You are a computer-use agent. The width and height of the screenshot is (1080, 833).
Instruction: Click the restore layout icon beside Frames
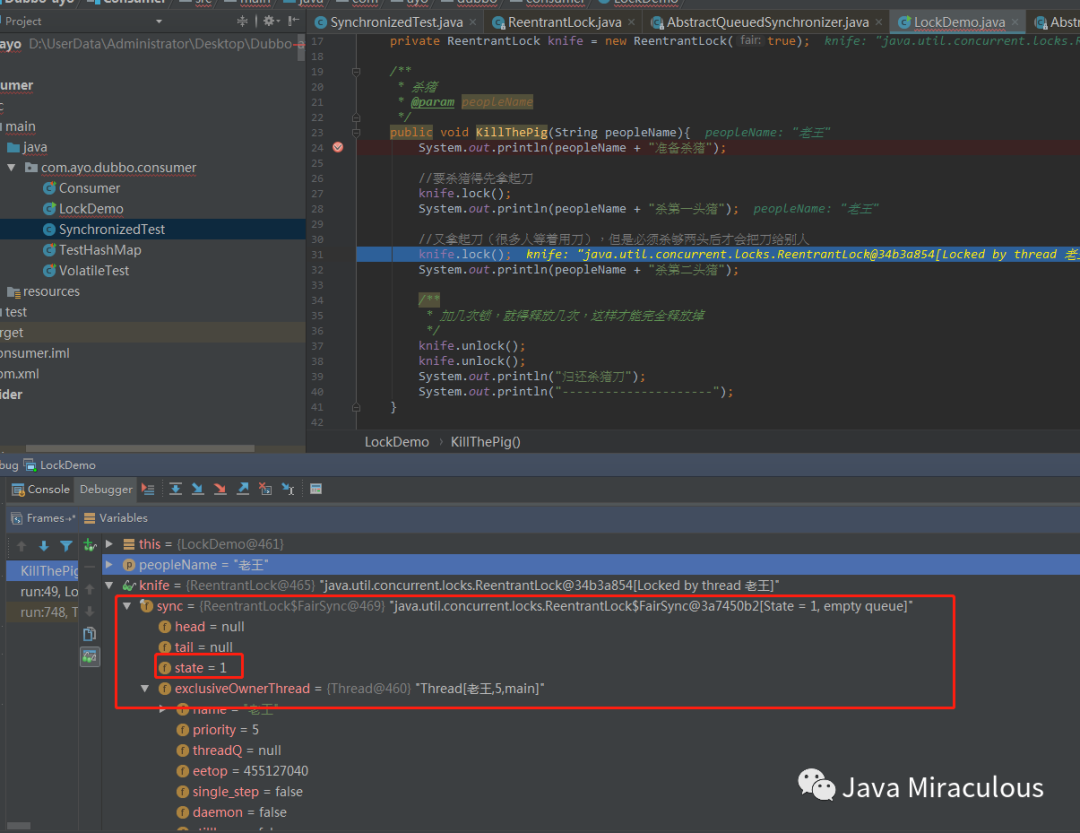71,518
